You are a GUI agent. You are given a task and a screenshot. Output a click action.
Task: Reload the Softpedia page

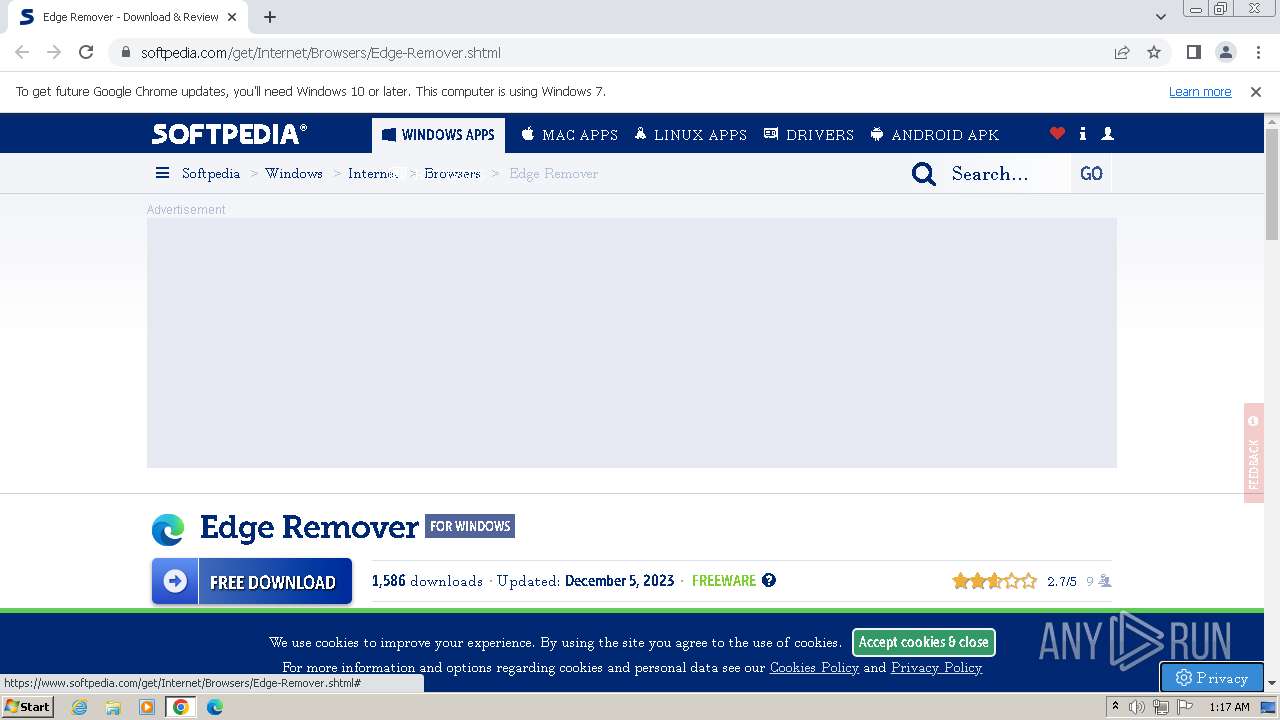[86, 53]
